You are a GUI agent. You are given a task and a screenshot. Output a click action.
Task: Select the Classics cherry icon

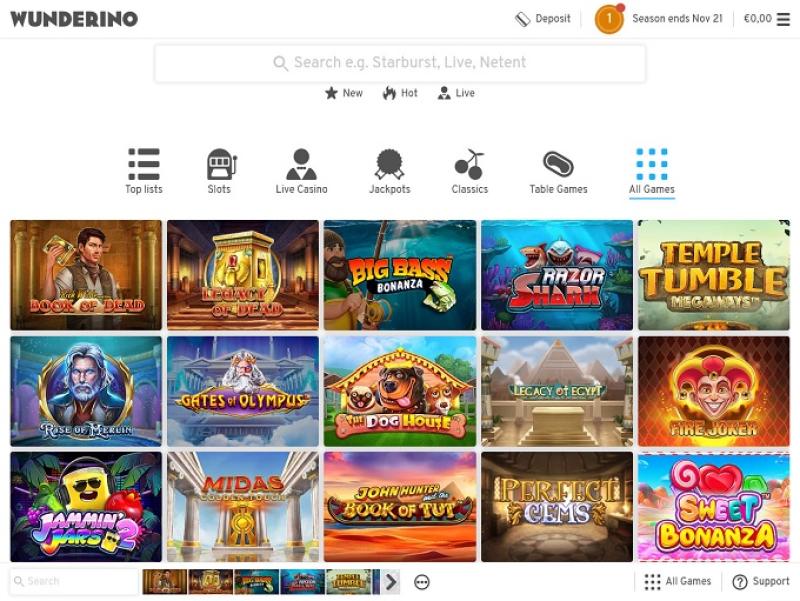coord(469,164)
